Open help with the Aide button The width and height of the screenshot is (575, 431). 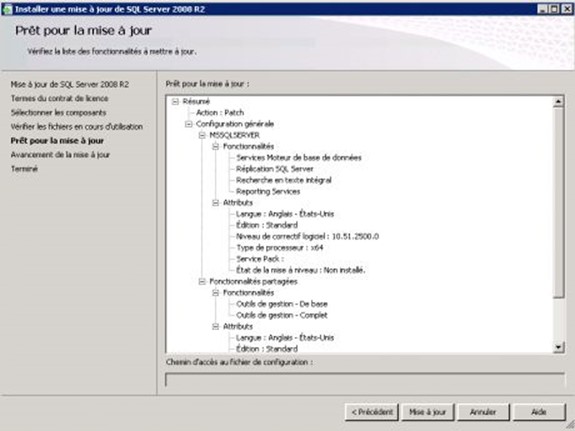click(x=539, y=412)
